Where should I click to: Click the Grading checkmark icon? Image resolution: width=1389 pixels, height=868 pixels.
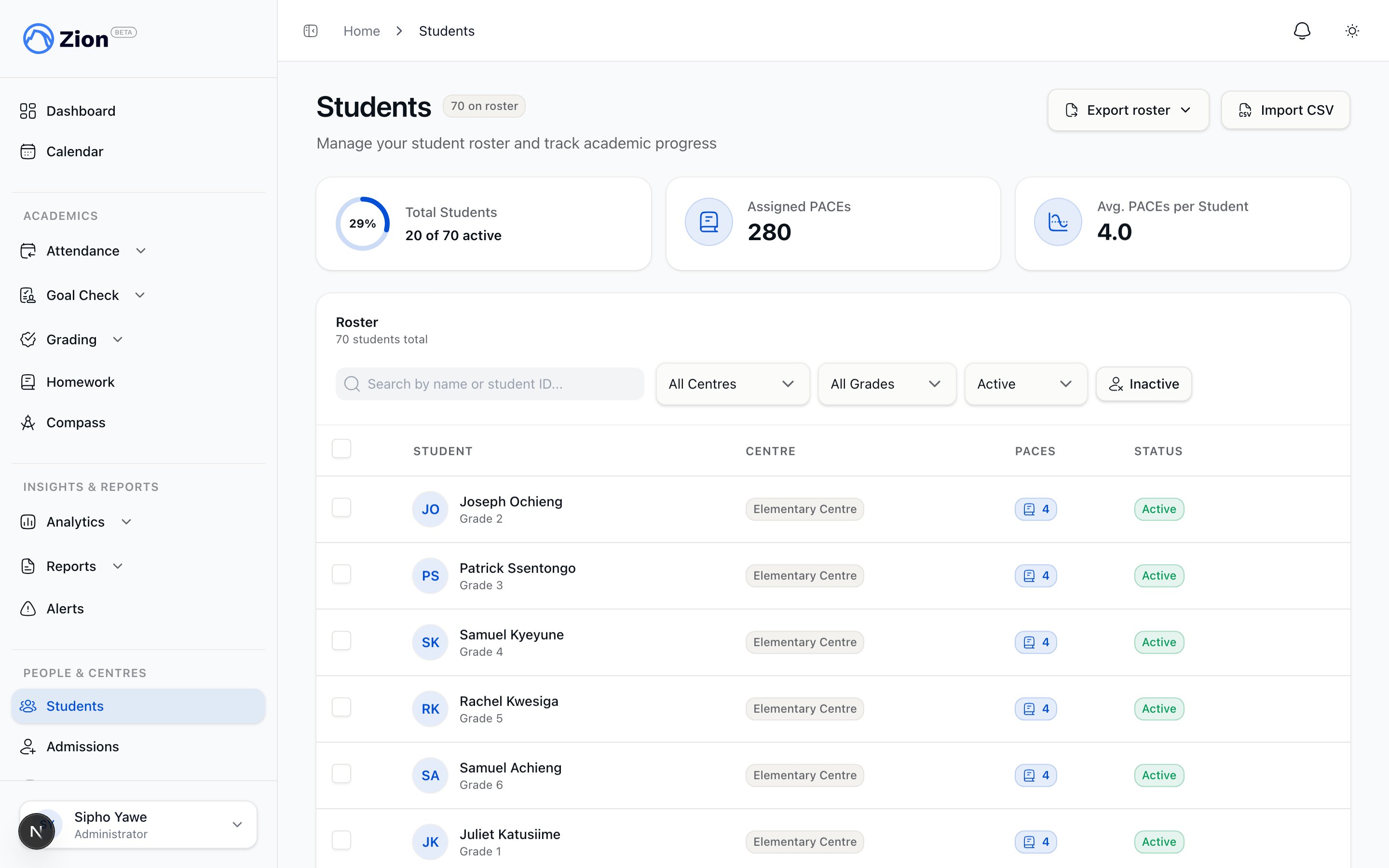27,339
